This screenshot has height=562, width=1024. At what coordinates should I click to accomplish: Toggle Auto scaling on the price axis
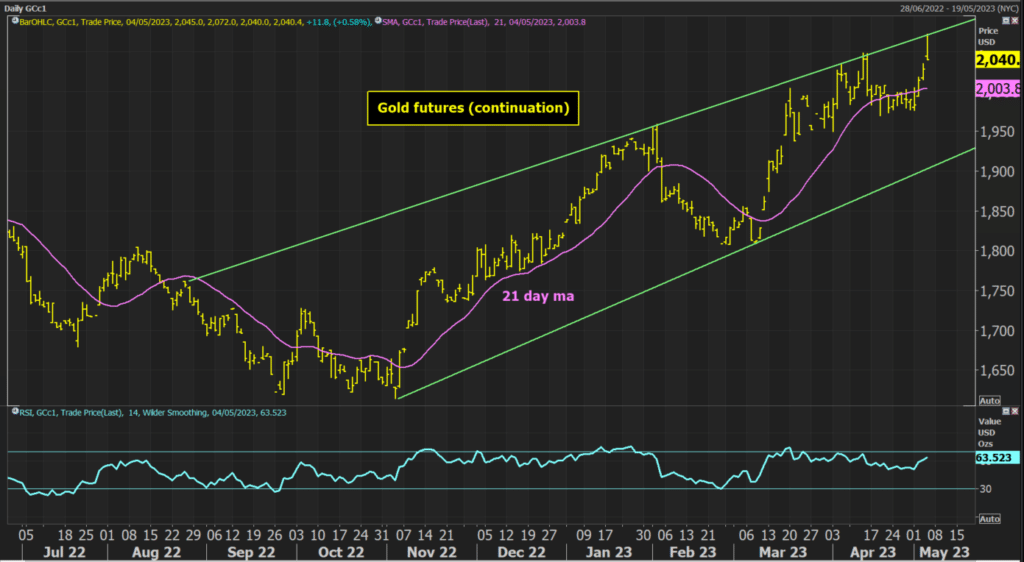point(988,398)
